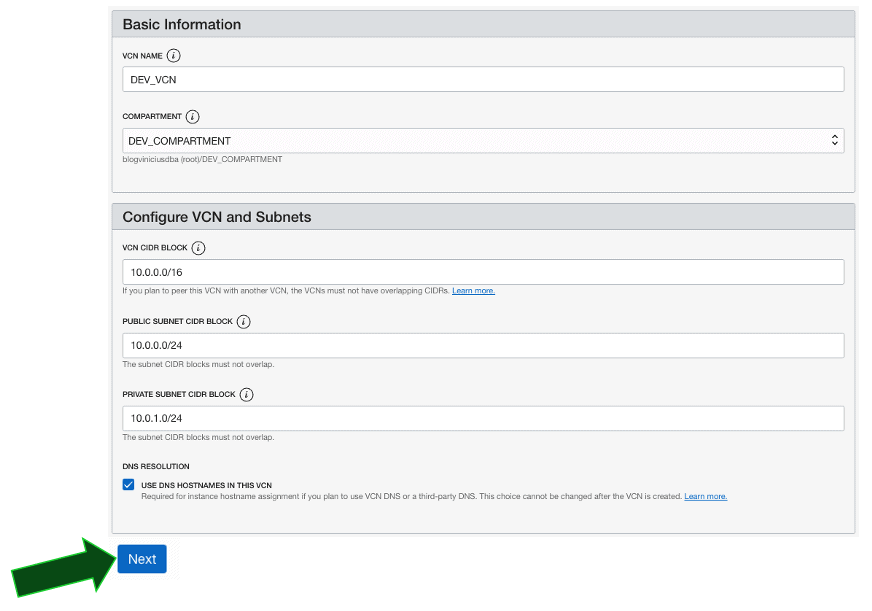The width and height of the screenshot is (872, 611).
Task: Click the Private Subnet CIDR Block info icon
Action: pyautogui.click(x=247, y=395)
